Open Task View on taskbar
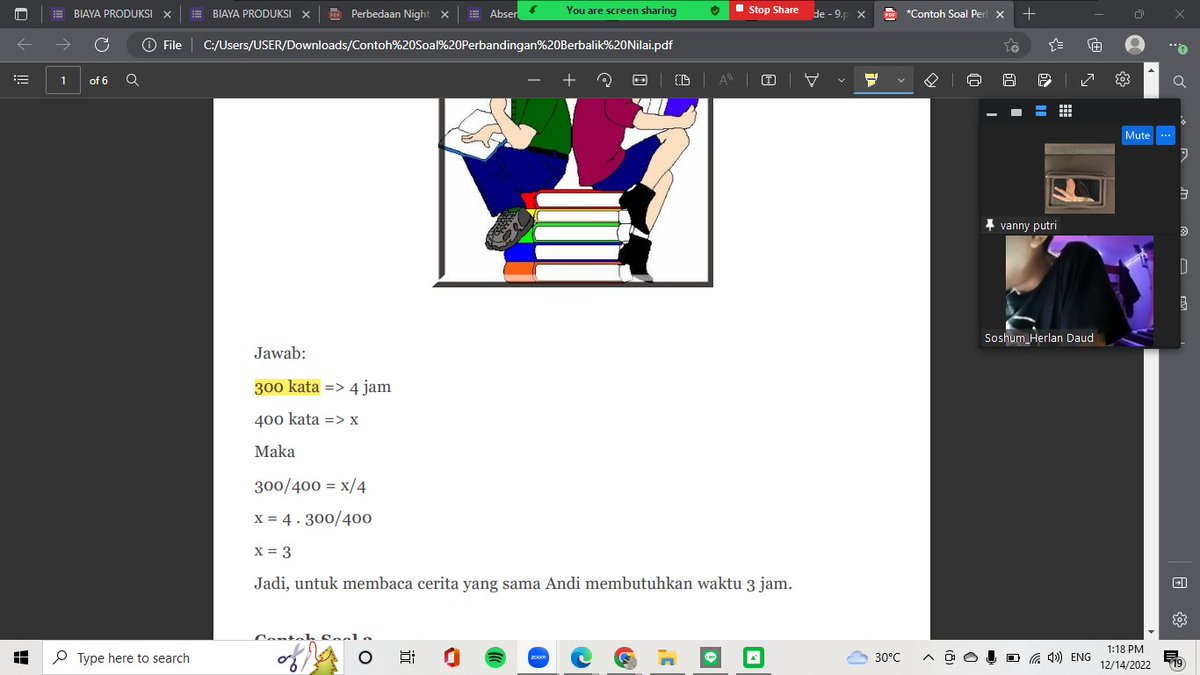This screenshot has width=1200, height=675. [408, 658]
